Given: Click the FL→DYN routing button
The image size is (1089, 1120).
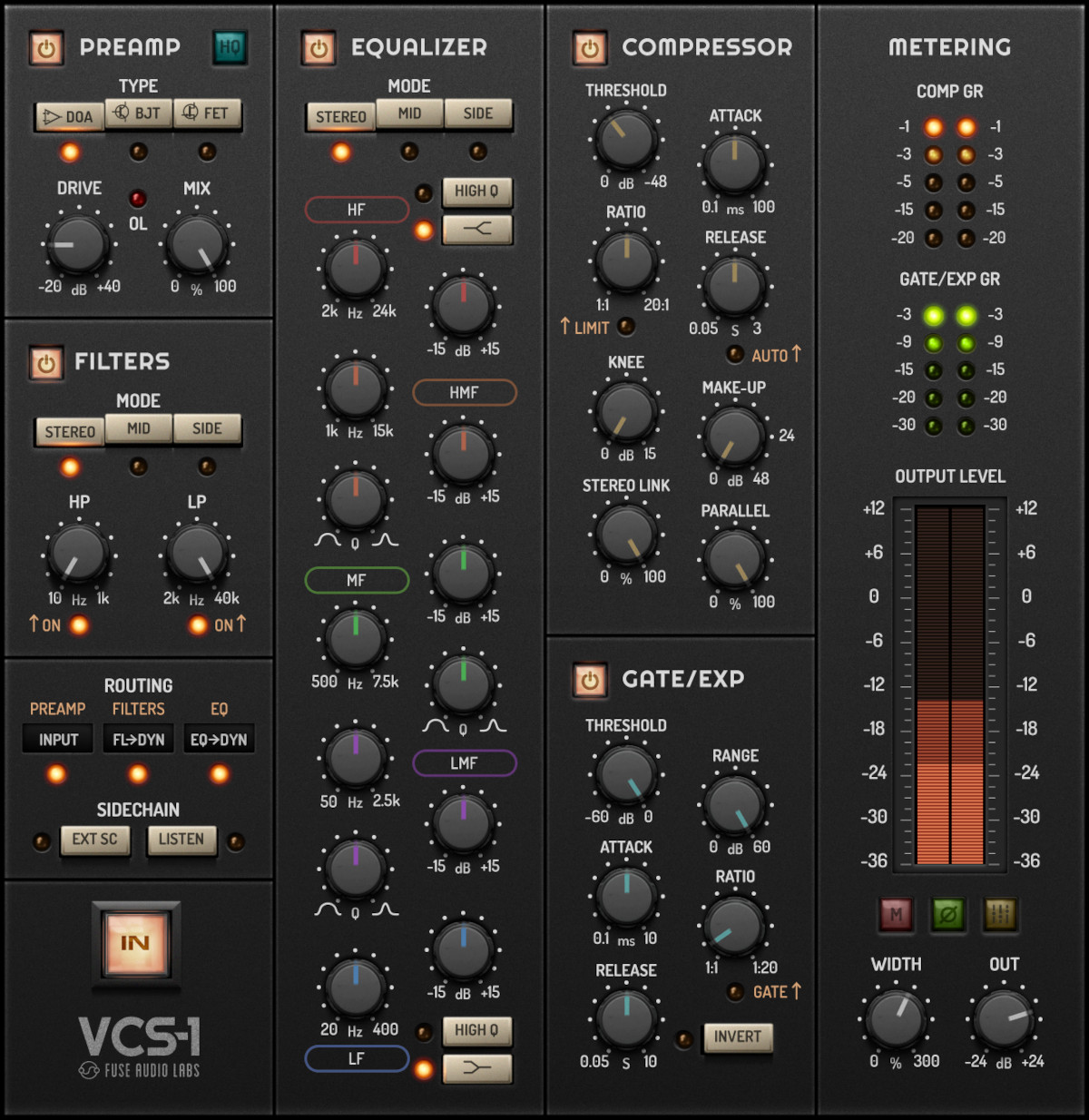Looking at the screenshot, I should coord(138,740).
